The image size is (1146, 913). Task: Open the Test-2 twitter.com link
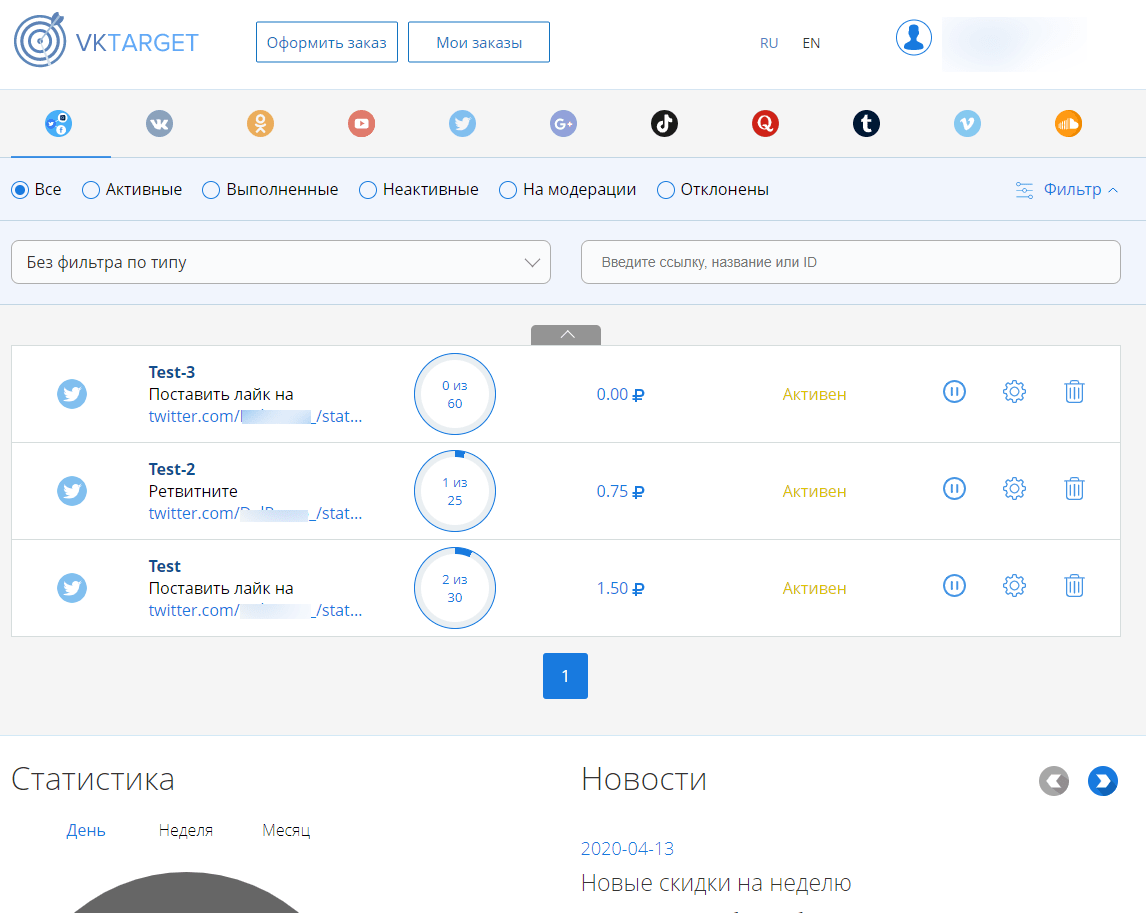(255, 513)
